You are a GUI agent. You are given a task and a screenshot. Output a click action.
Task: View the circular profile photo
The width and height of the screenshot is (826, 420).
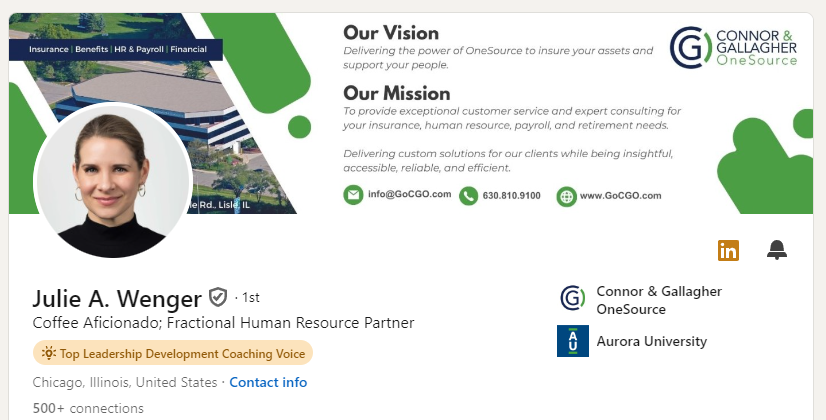click(x=113, y=181)
